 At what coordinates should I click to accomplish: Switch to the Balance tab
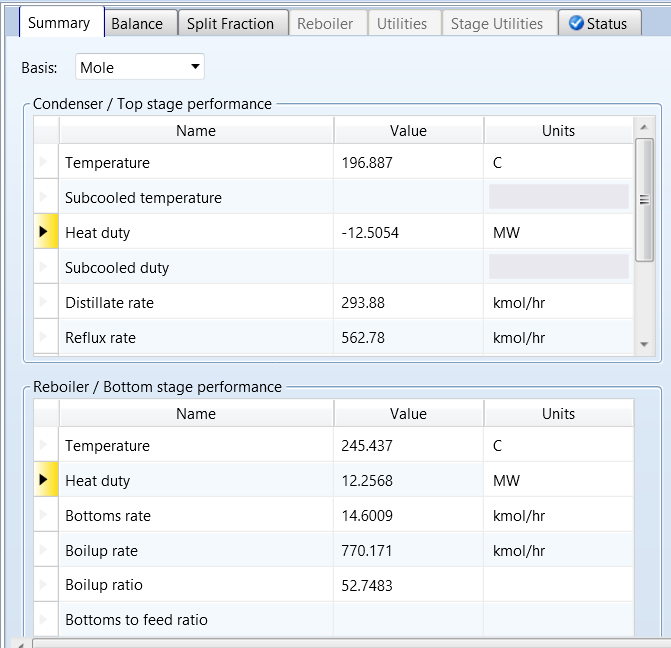click(x=137, y=24)
